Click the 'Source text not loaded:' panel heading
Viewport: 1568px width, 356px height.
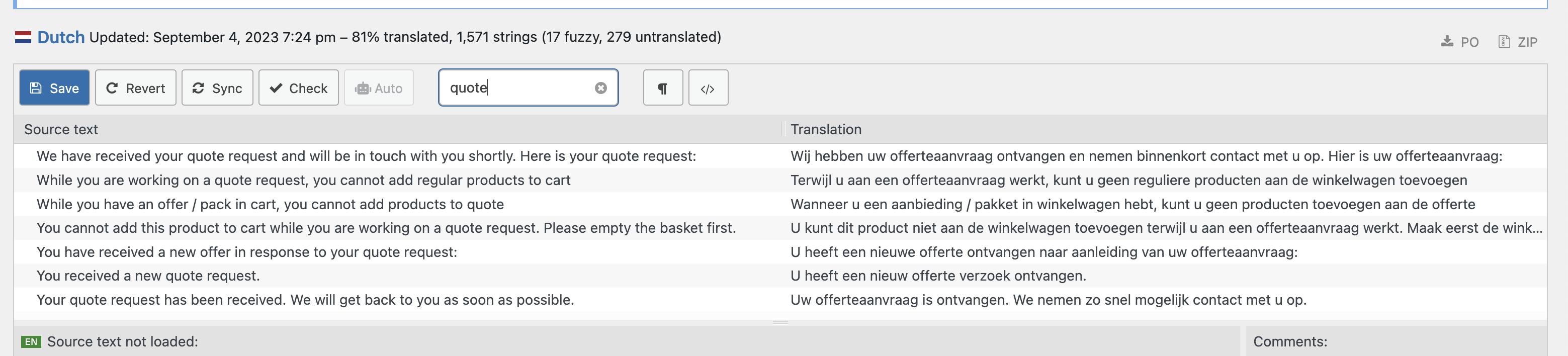click(x=122, y=341)
